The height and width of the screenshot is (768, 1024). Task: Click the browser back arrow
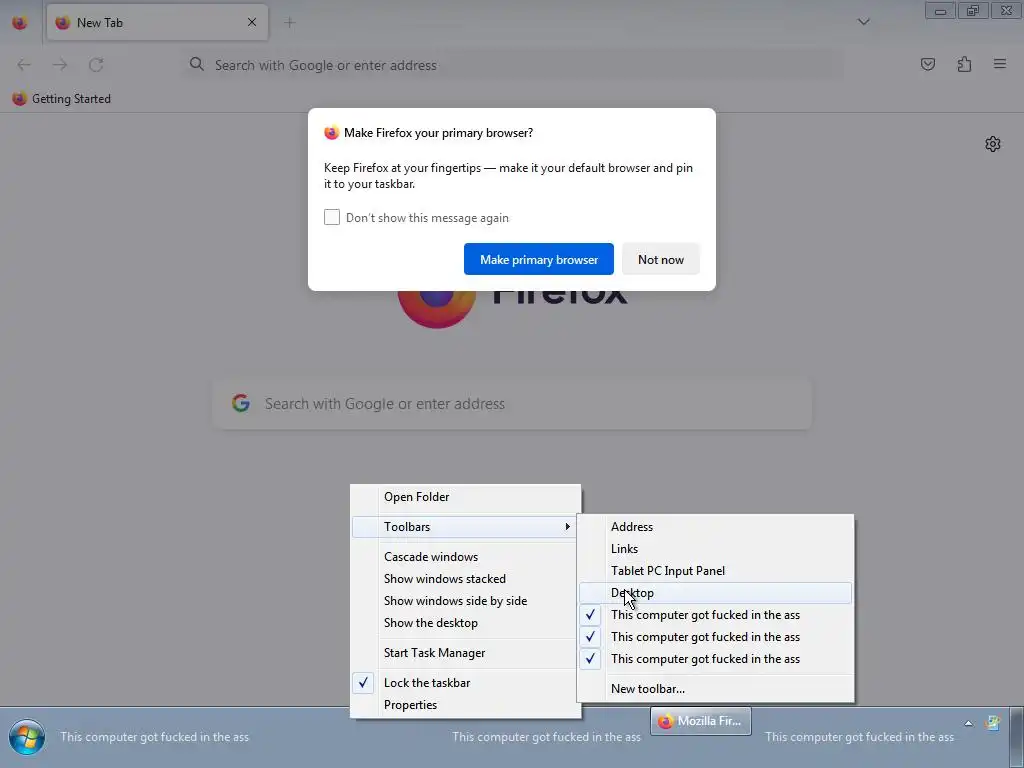pyautogui.click(x=24, y=65)
